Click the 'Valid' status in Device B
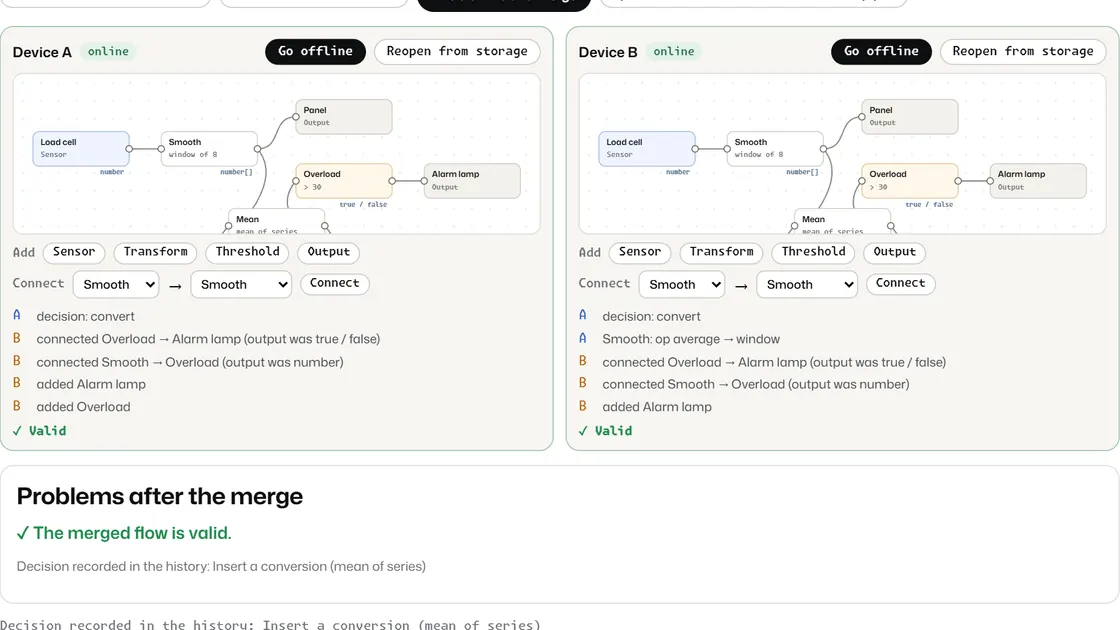This screenshot has width=1120, height=630. [x=606, y=431]
